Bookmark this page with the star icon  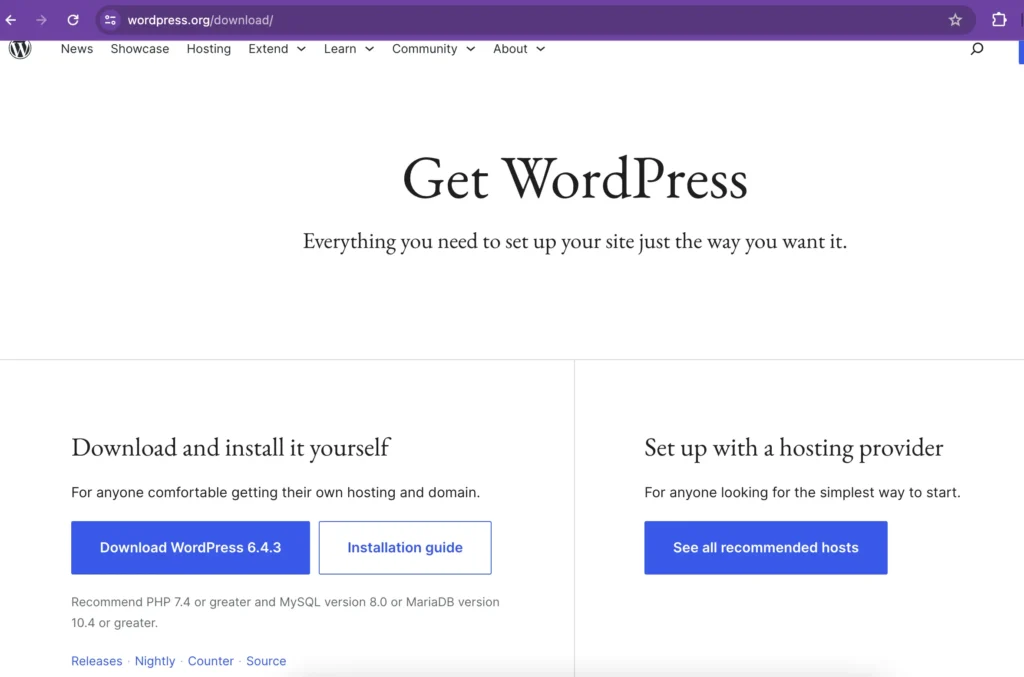coord(955,20)
